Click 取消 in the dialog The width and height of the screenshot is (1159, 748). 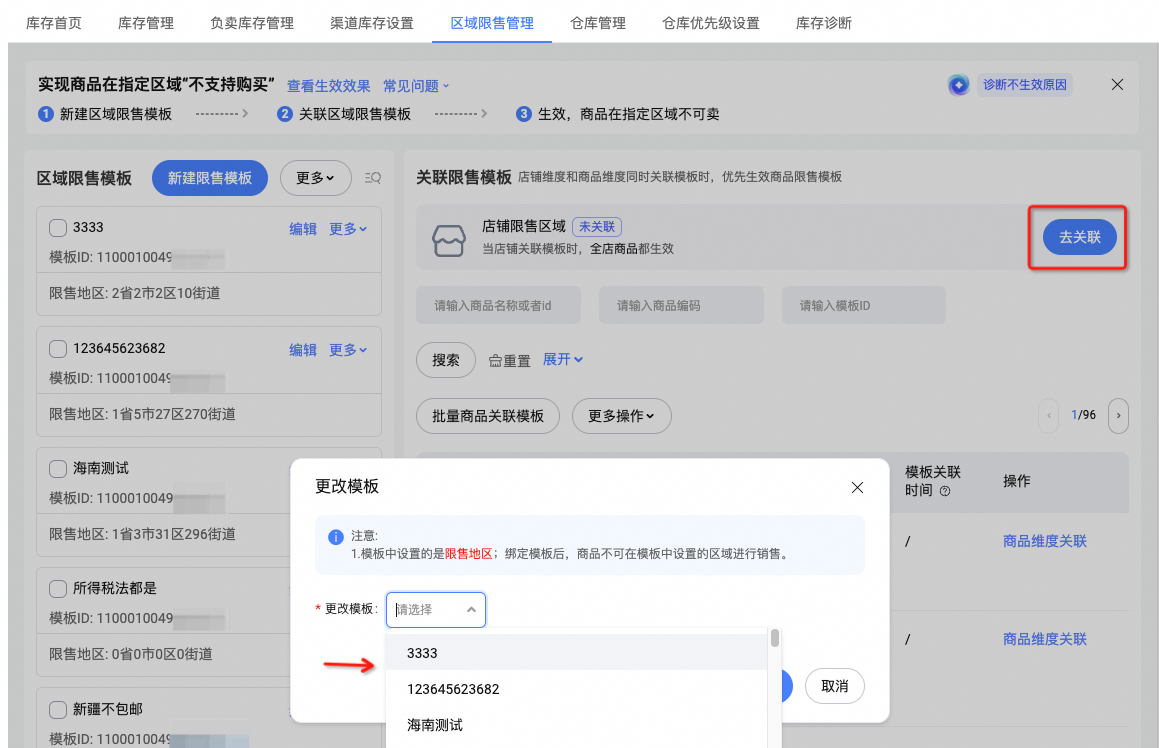(x=835, y=686)
